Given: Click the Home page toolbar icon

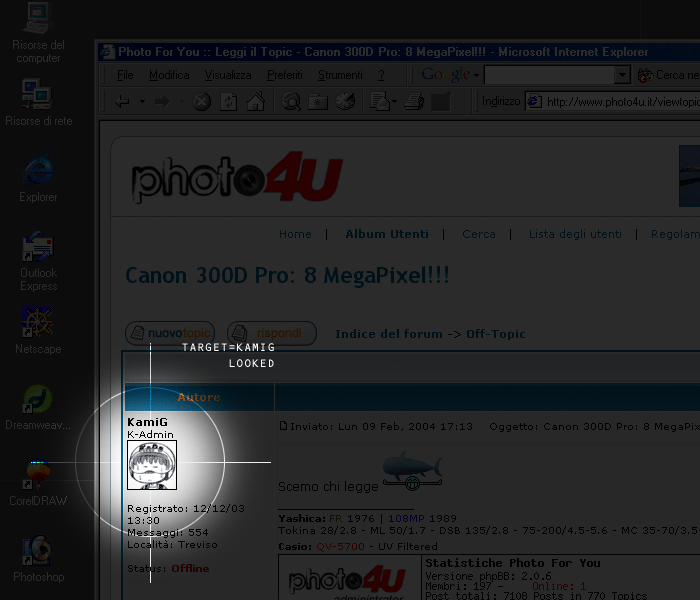Looking at the screenshot, I should [256, 101].
